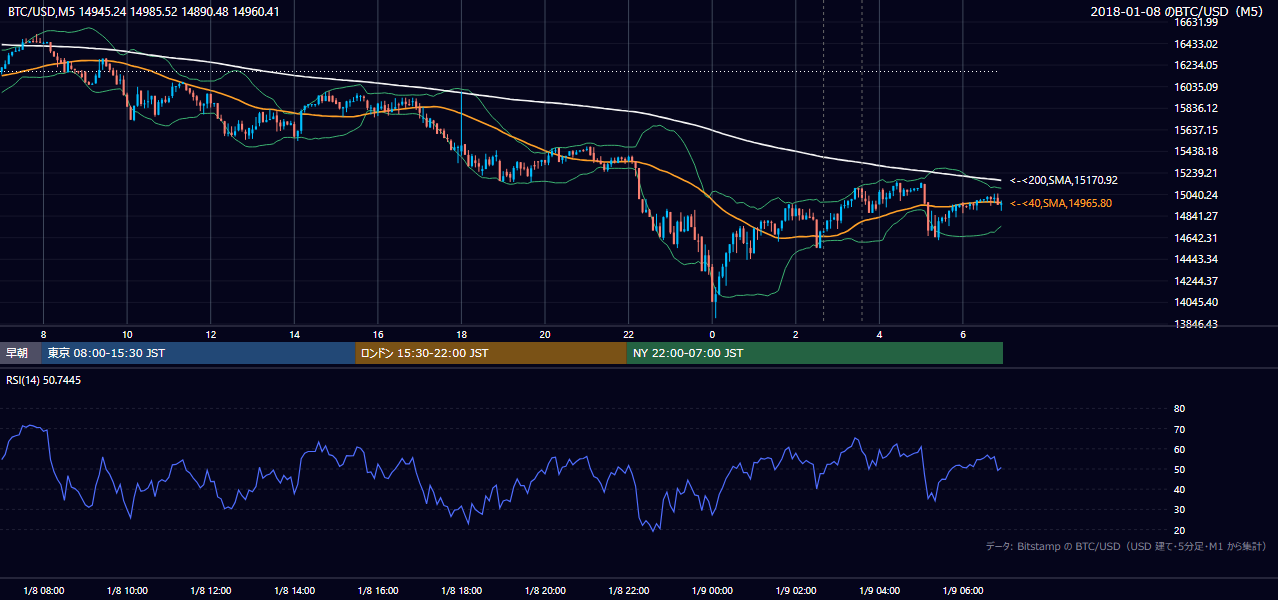
Task: Click price axis value 14841.27
Action: tap(1196, 216)
